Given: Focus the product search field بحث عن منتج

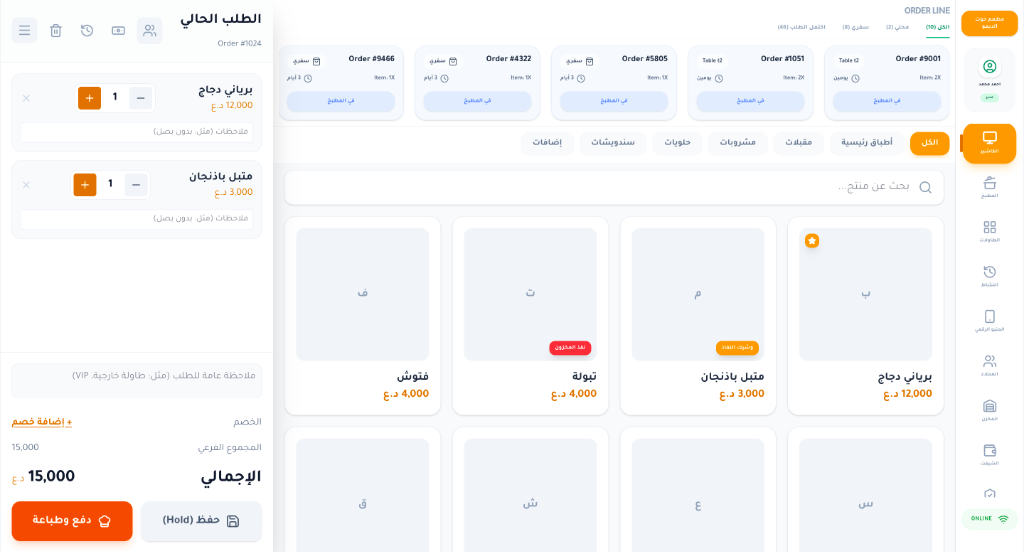Looking at the screenshot, I should [x=614, y=187].
